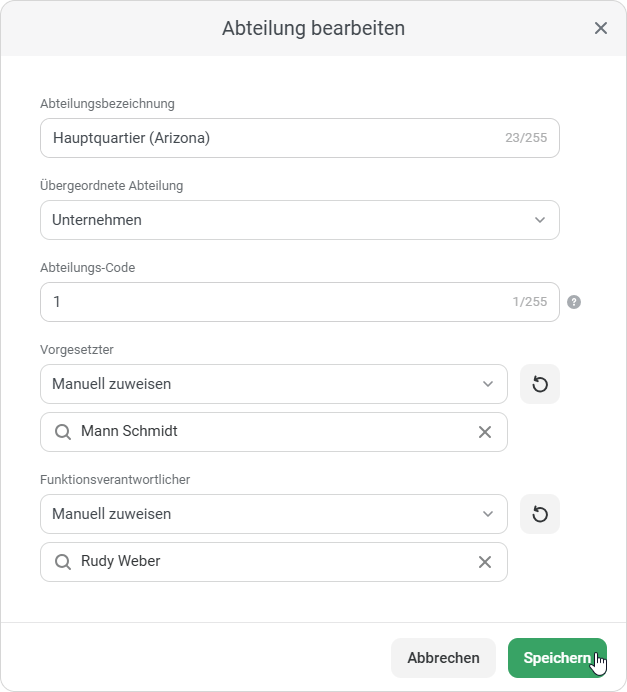Expand the Vorgesetzter assignment dropdown
This screenshot has width=627, height=692.
click(x=273, y=384)
